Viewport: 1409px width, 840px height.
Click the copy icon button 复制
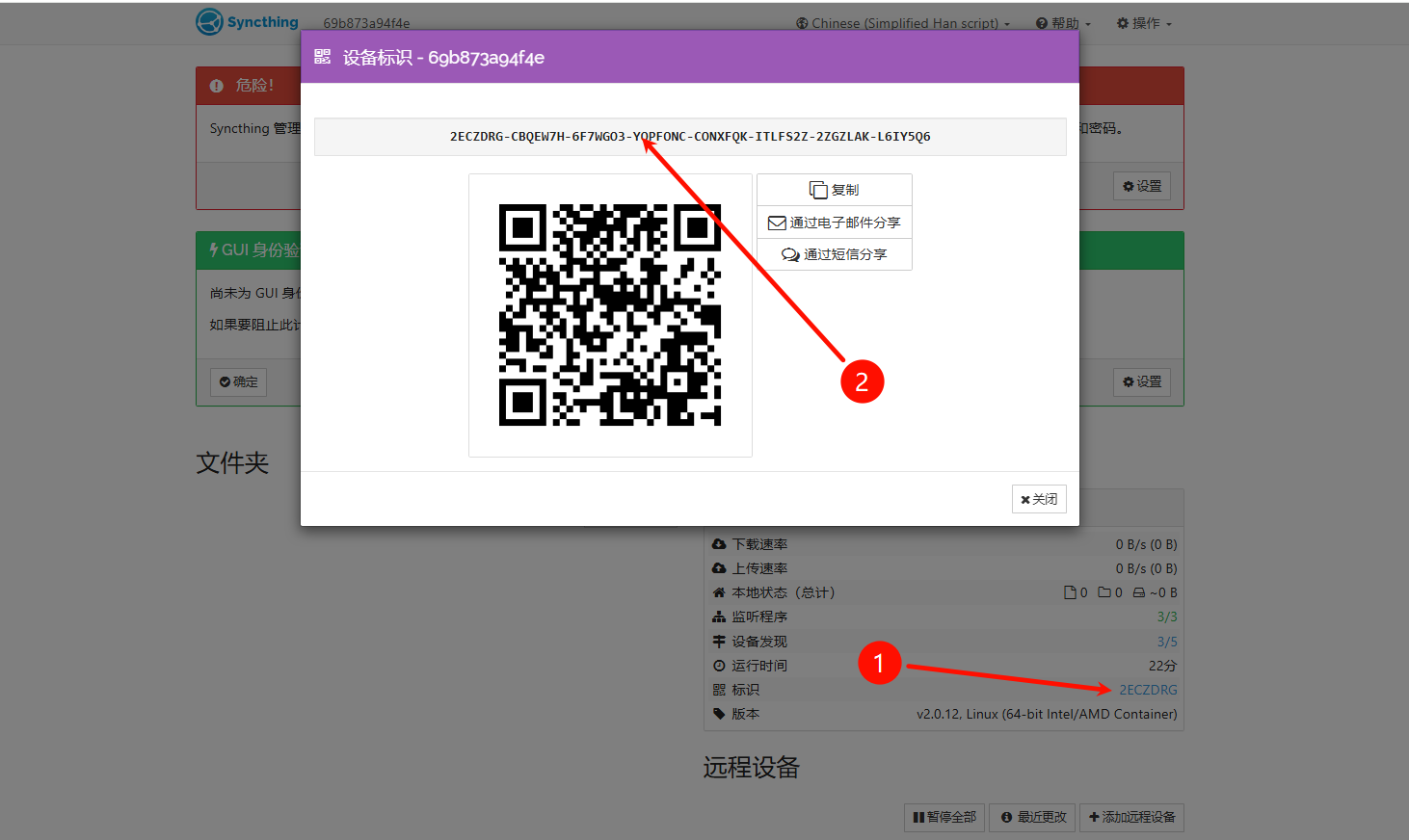coord(834,190)
